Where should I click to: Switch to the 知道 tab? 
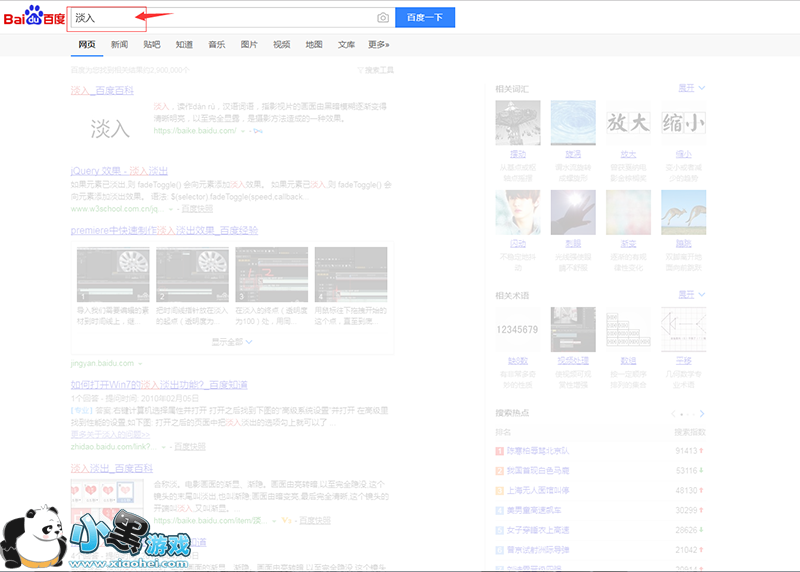[184, 44]
